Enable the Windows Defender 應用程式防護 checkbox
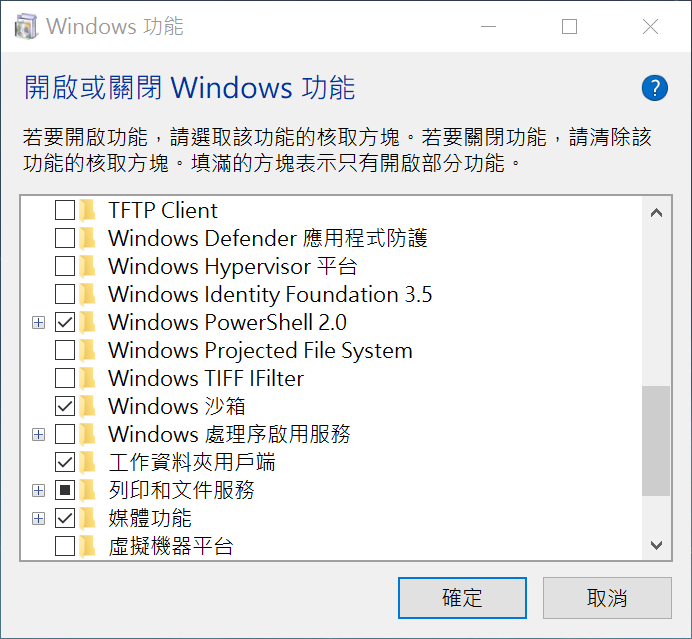692x639 pixels. (x=64, y=239)
